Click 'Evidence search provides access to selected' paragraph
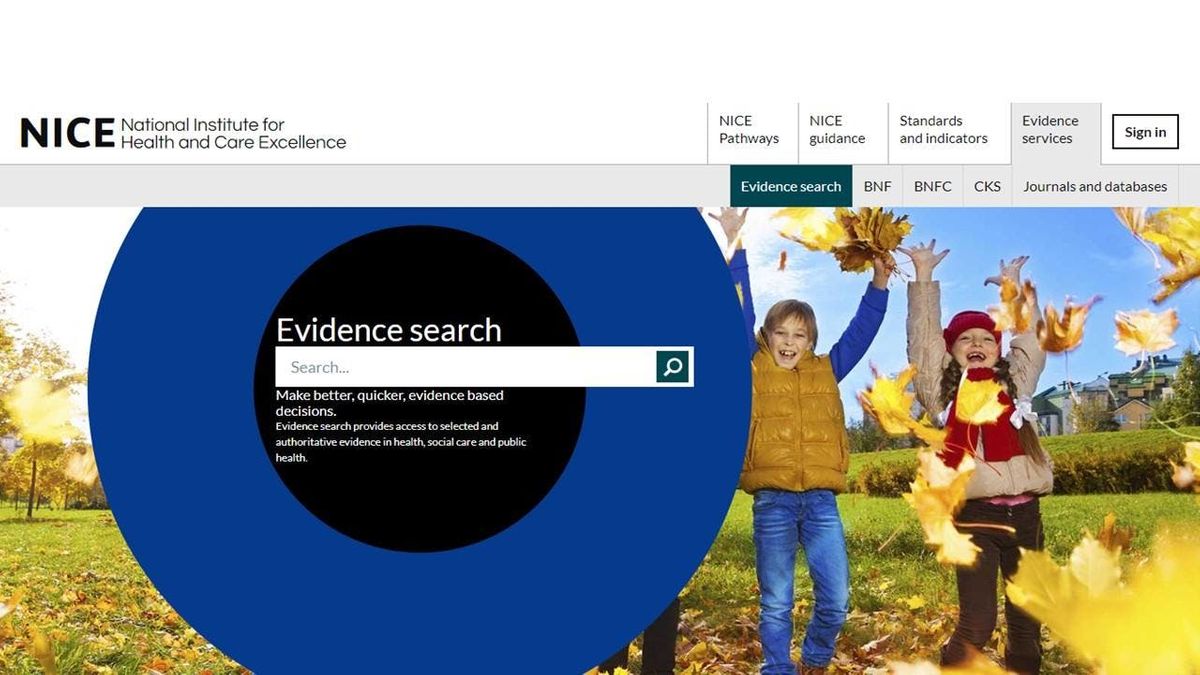1200x675 pixels. (401, 442)
